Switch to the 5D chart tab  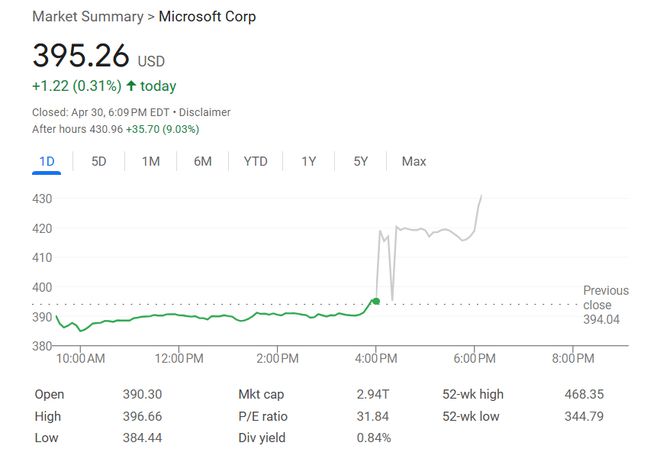[x=99, y=161]
